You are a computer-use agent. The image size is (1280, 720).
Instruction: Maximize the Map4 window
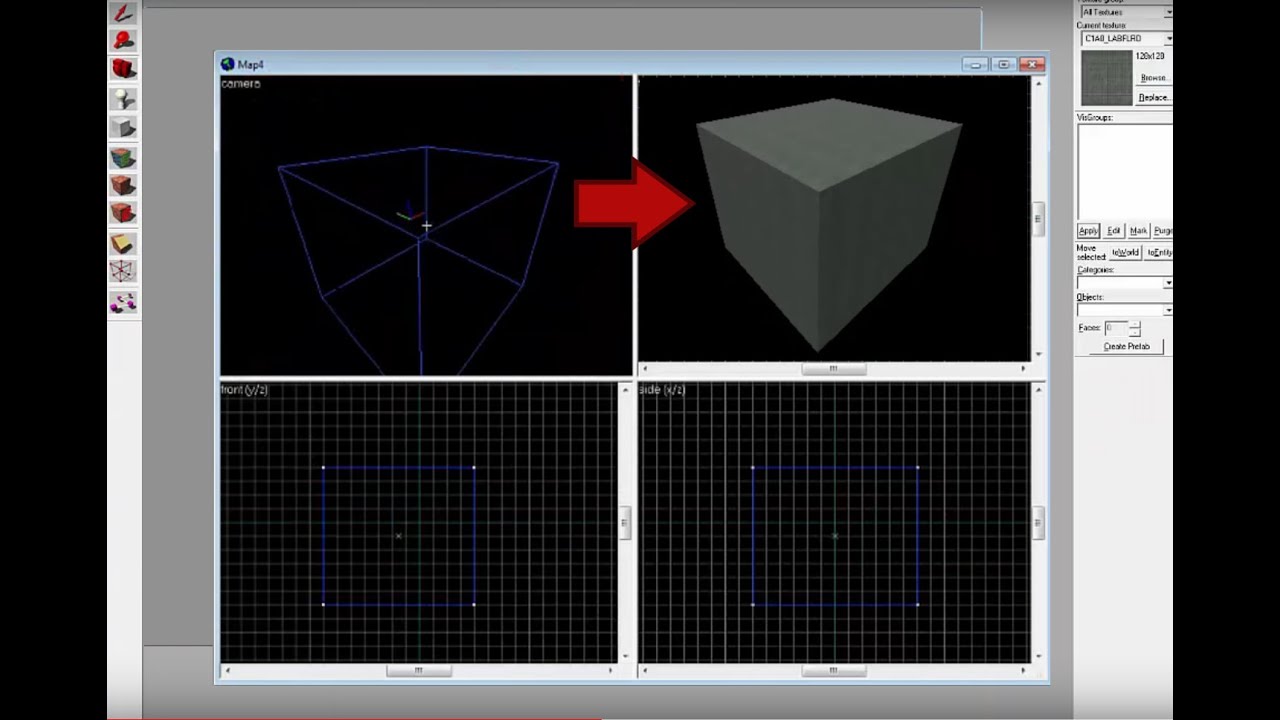1004,65
